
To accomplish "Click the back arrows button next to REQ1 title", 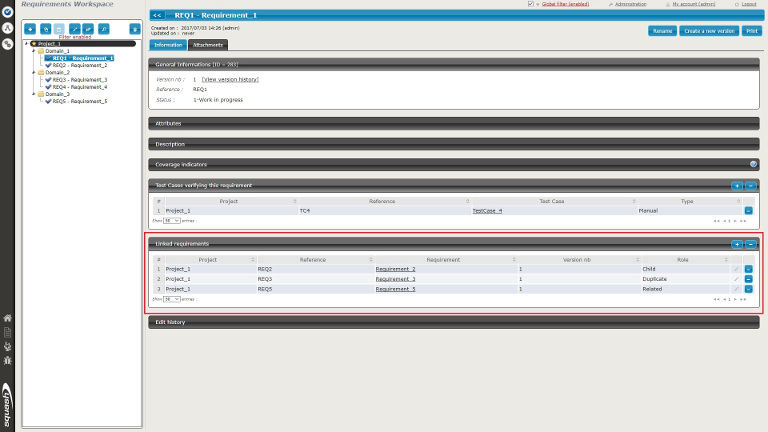I will coord(157,15).
